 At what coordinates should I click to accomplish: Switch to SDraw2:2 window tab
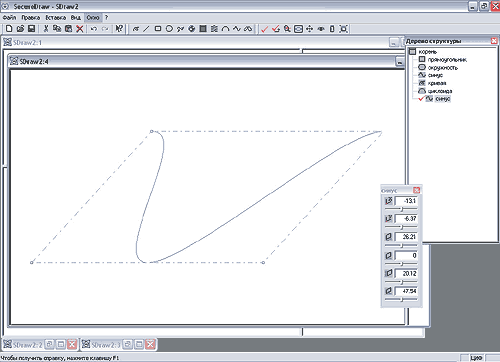(x=28, y=344)
